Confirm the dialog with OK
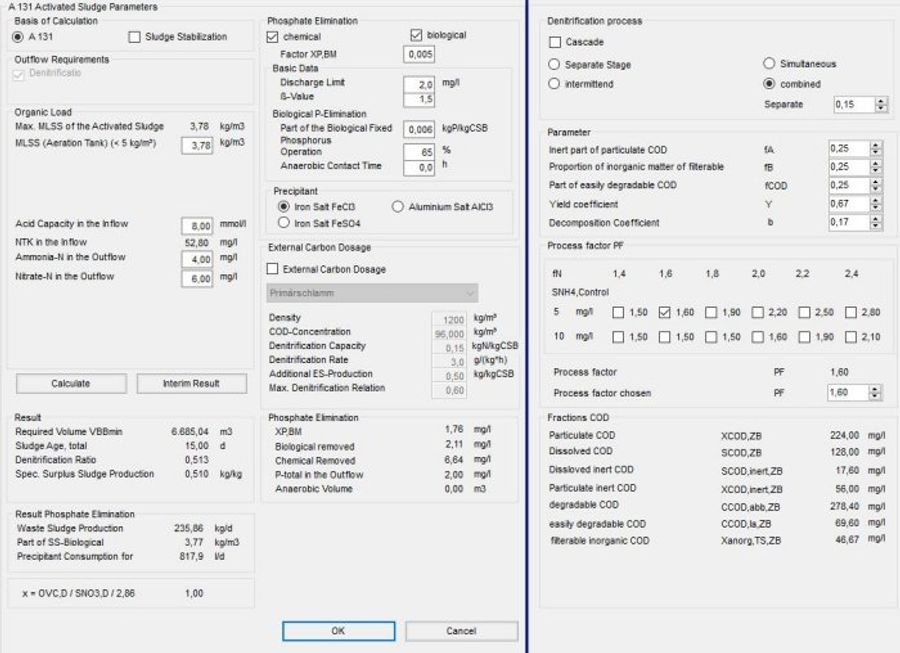 point(338,631)
